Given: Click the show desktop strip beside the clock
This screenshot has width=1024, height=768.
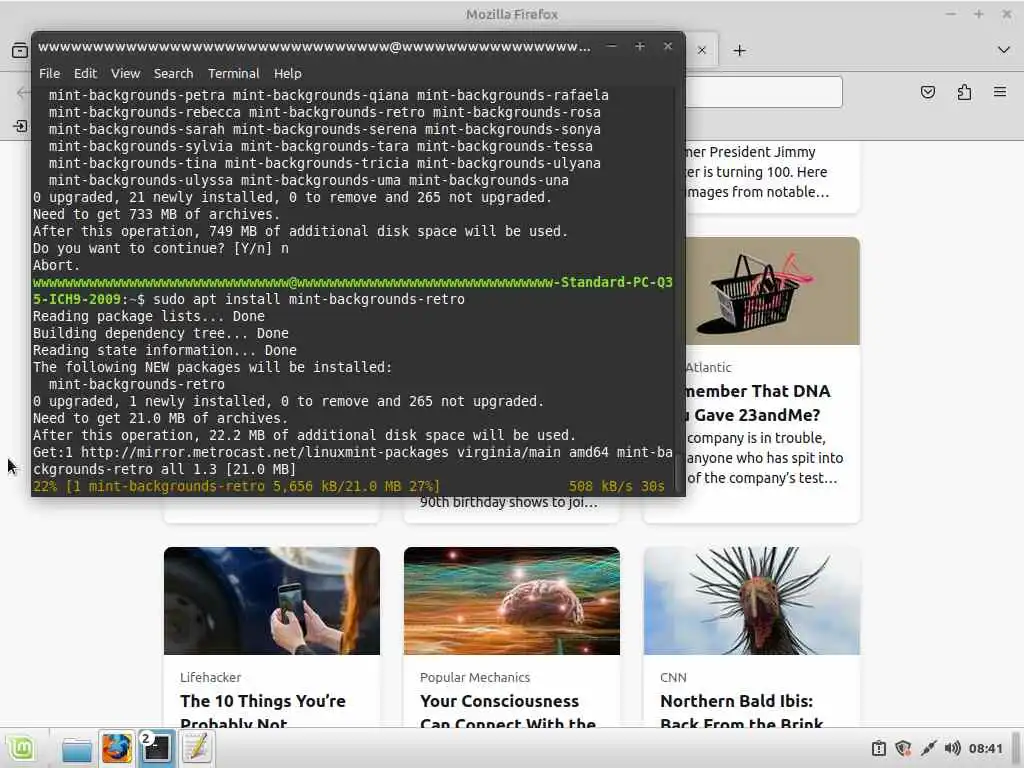Looking at the screenshot, I should [1016, 748].
